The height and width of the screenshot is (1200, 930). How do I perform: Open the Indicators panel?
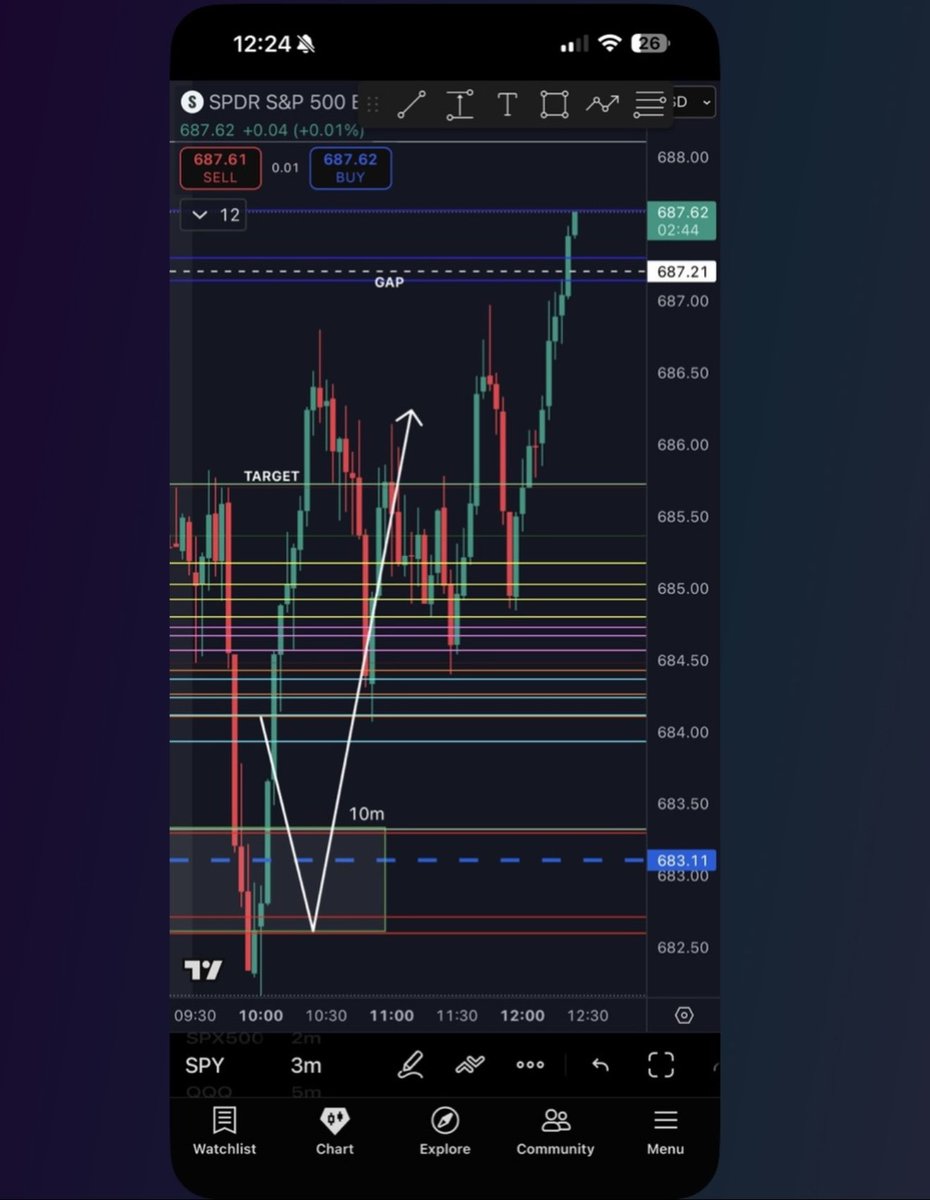coord(470,1064)
